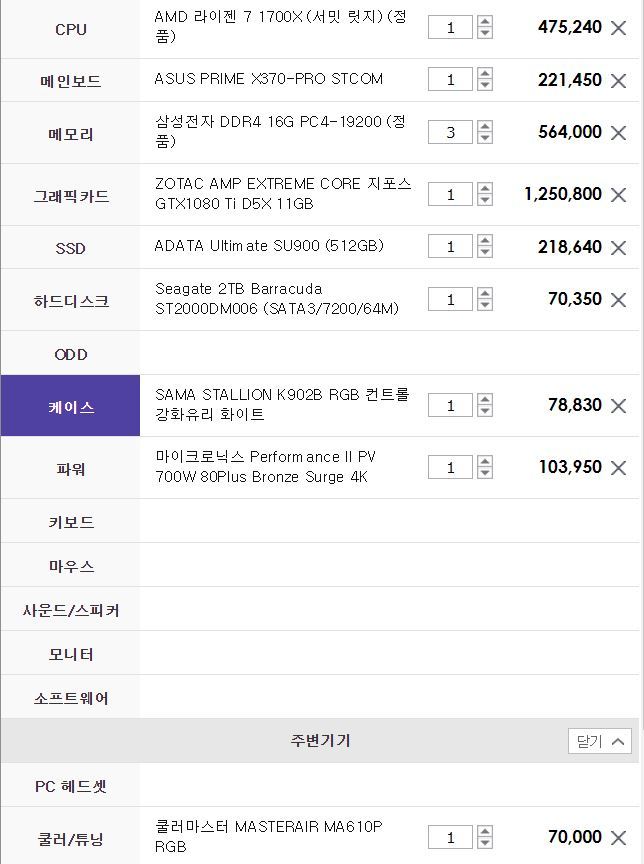Decrease memory quantity with the down arrow
The height and width of the screenshot is (864, 644).
(485, 138)
